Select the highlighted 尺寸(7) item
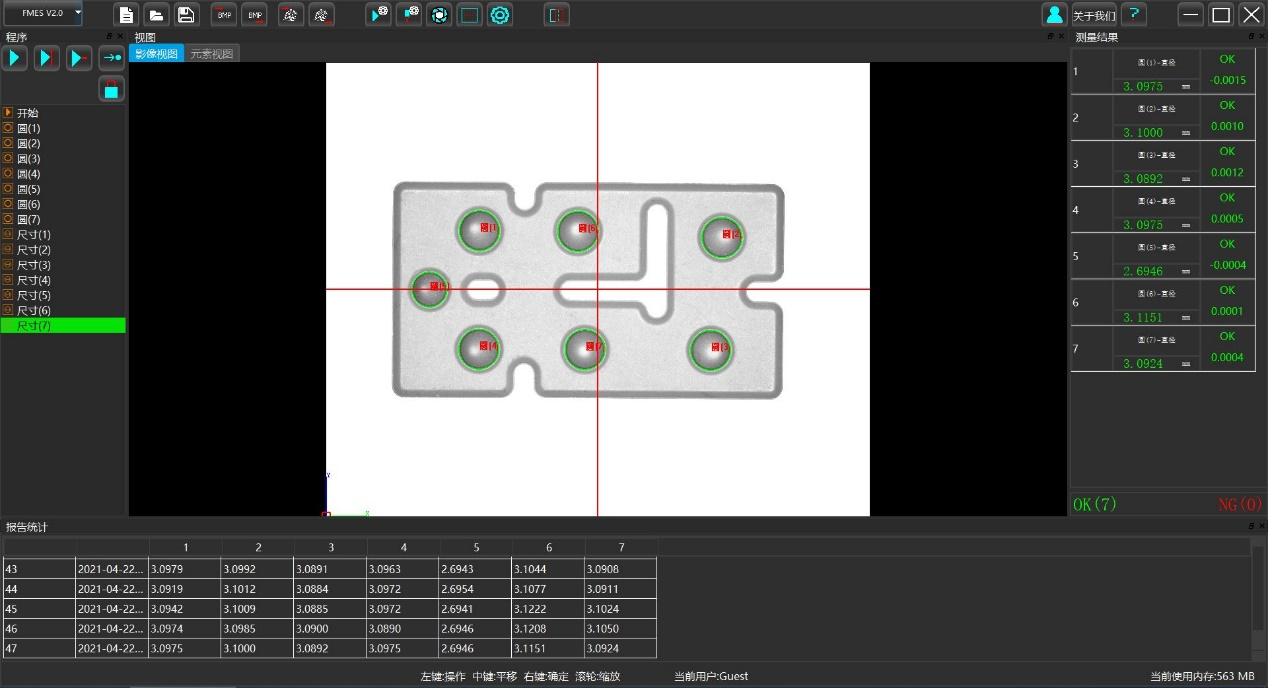Viewport: 1268px width, 688px height. tap(33, 326)
